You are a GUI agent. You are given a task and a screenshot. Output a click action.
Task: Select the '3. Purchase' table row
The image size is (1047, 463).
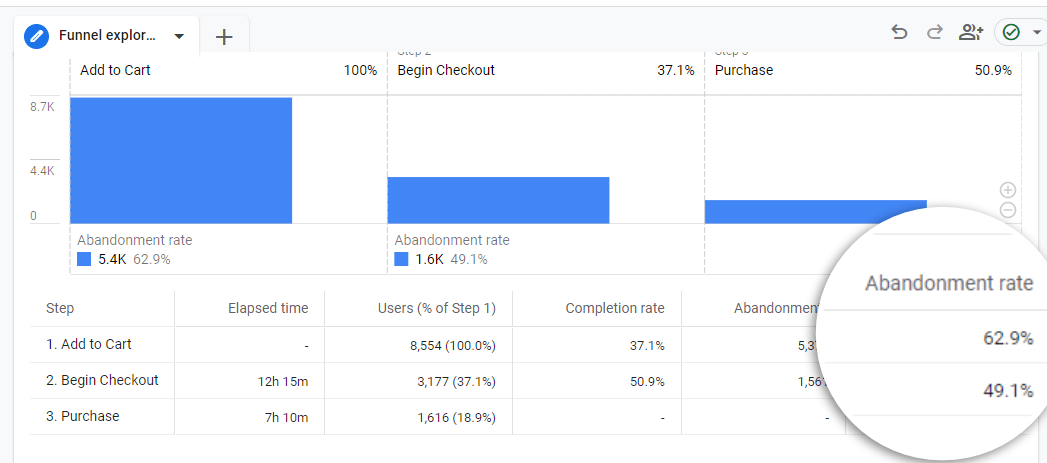click(x=82, y=416)
